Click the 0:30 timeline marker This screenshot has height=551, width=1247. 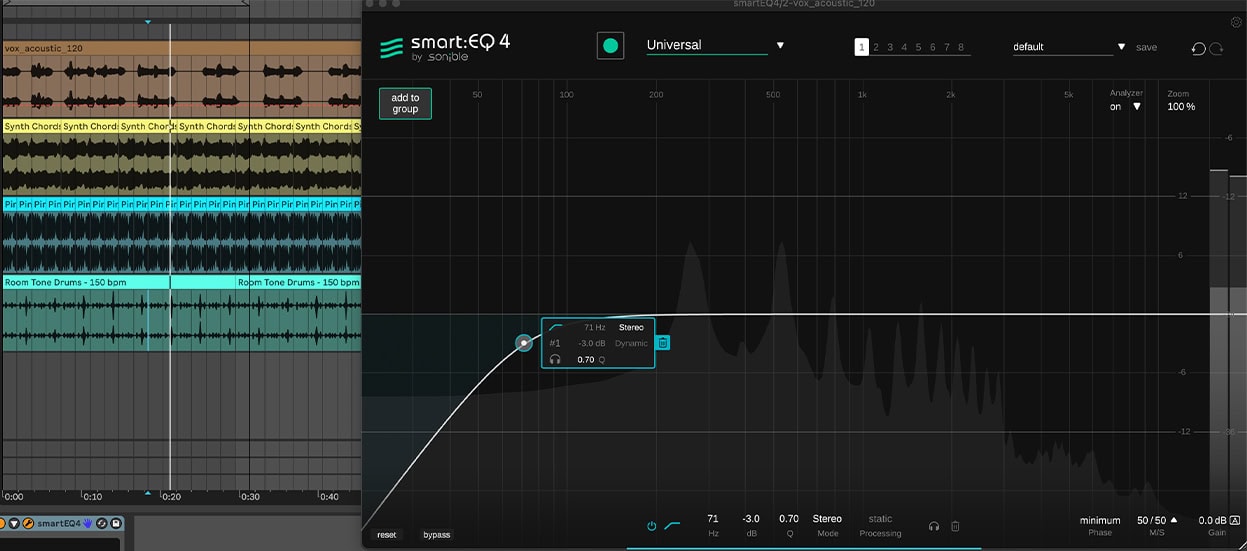click(250, 496)
